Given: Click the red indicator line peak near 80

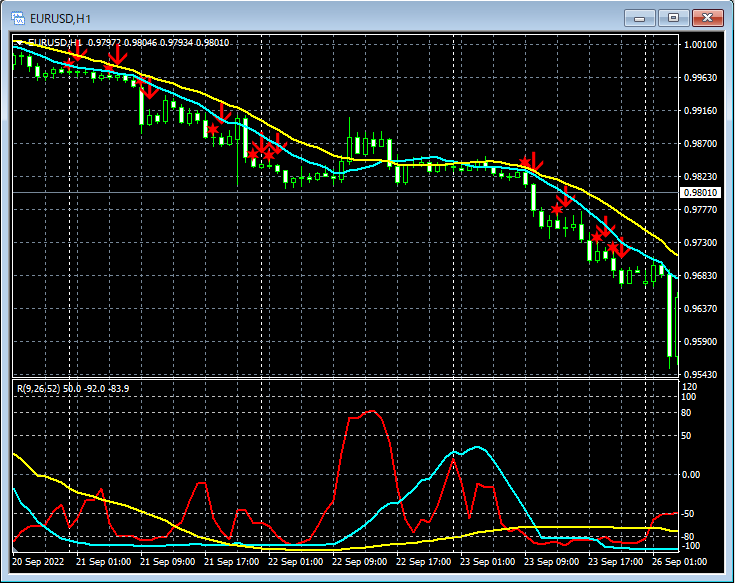Looking at the screenshot, I should click(372, 411).
